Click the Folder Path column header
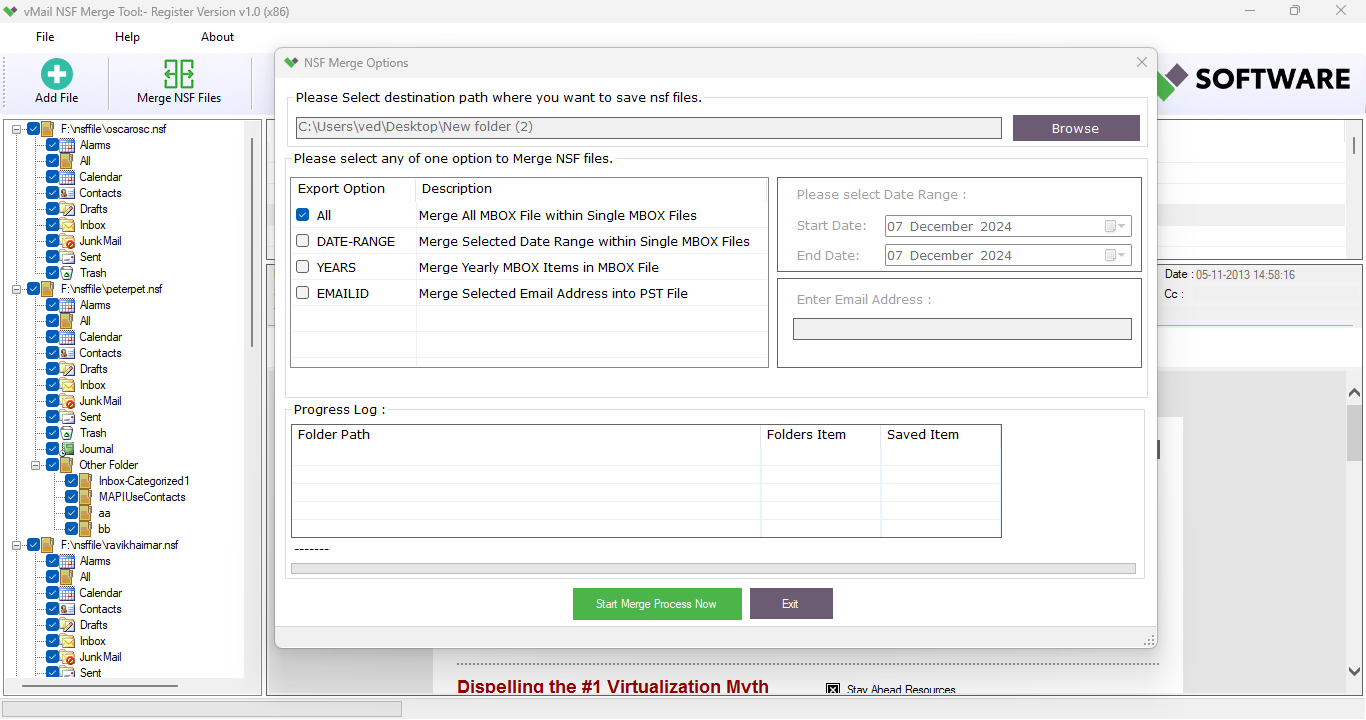1366x720 pixels. click(334, 435)
